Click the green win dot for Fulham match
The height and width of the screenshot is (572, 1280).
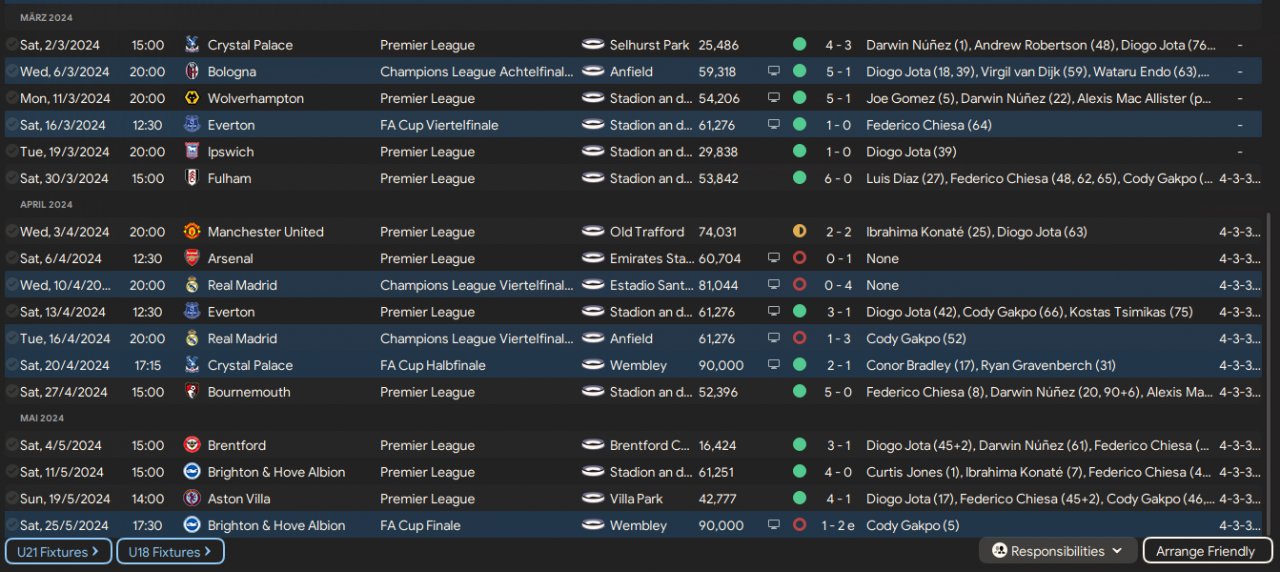[x=799, y=179]
